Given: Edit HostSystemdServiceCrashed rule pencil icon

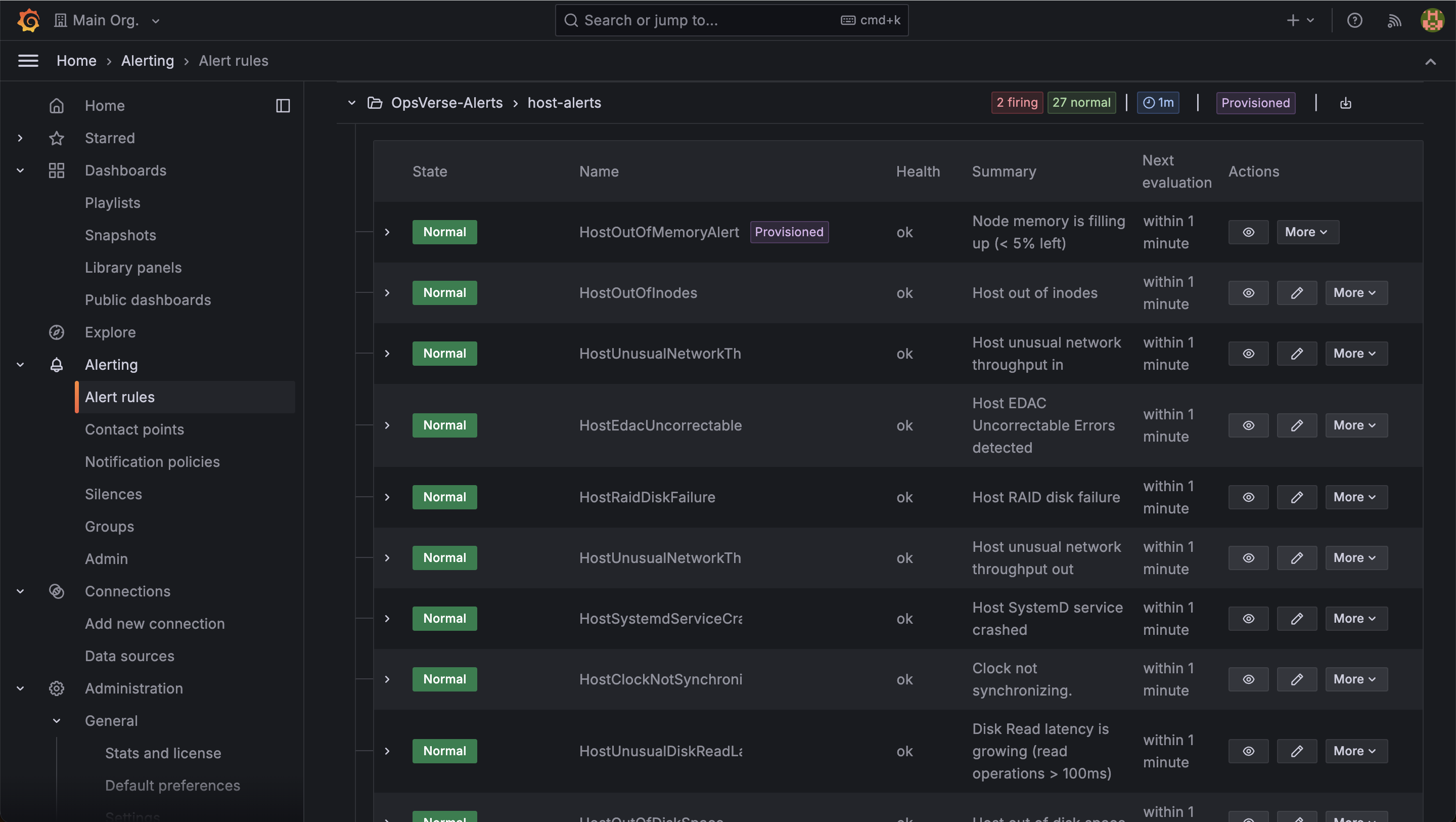Looking at the screenshot, I should (x=1297, y=619).
